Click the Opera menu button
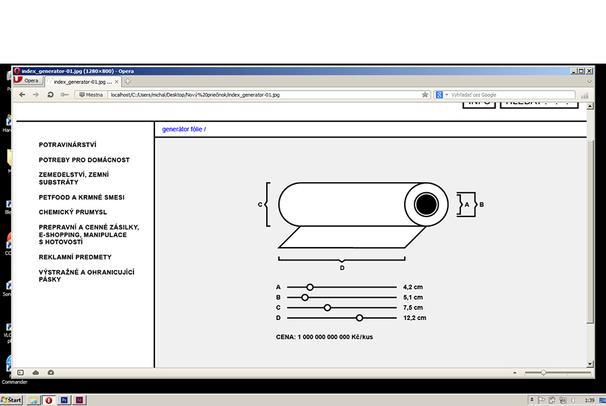 coord(29,81)
